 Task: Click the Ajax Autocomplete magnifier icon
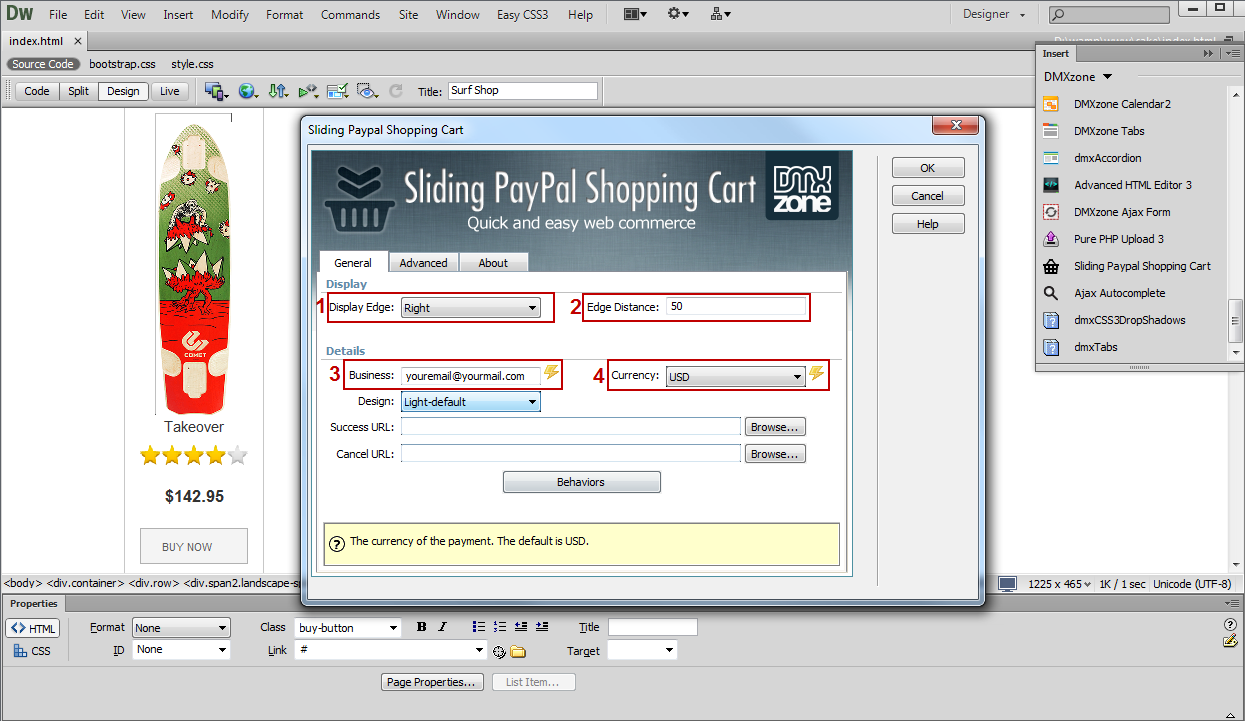pos(1051,293)
